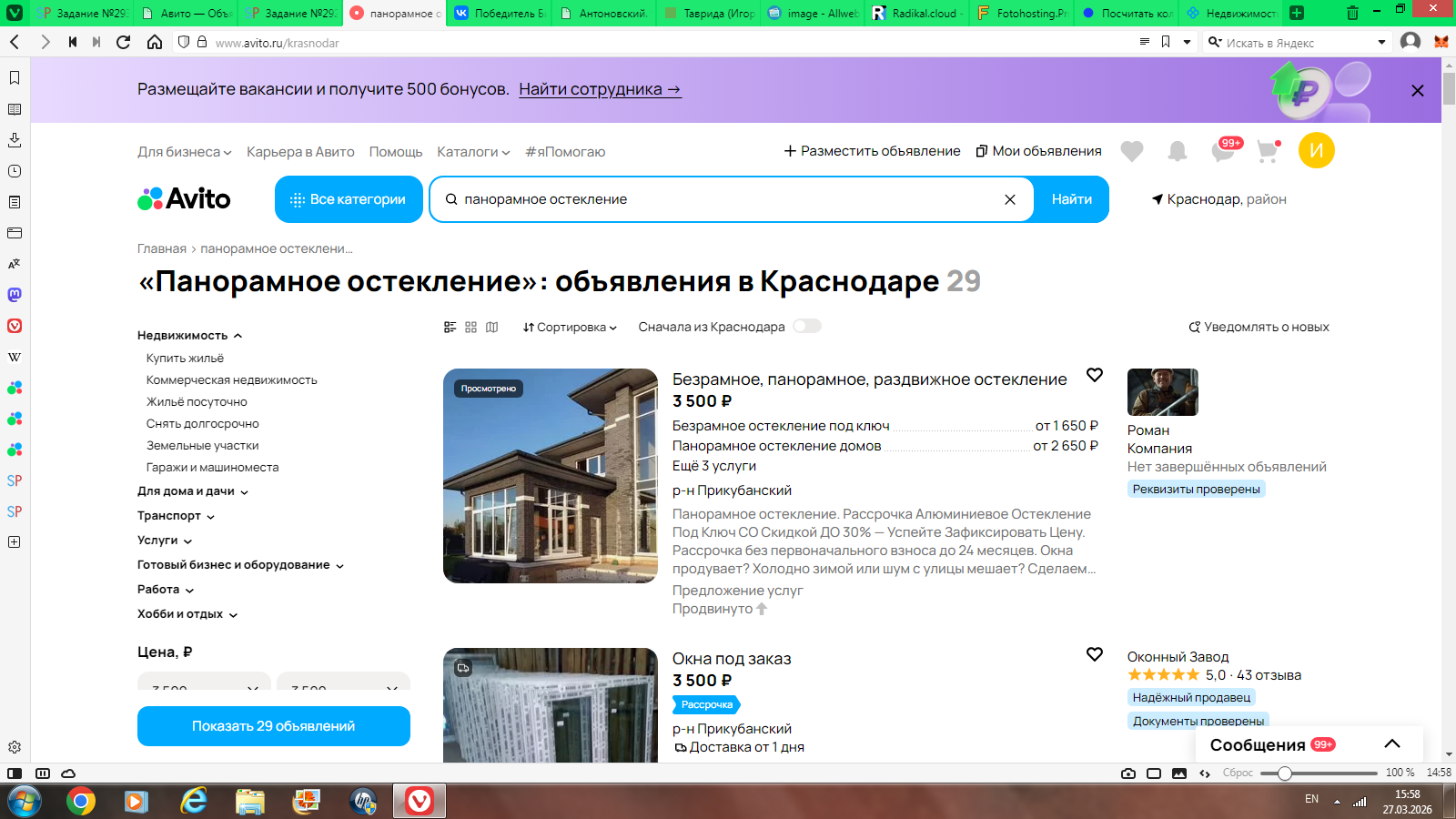Open the first listing house thumbnail
The image size is (1456, 819).
coord(550,476)
